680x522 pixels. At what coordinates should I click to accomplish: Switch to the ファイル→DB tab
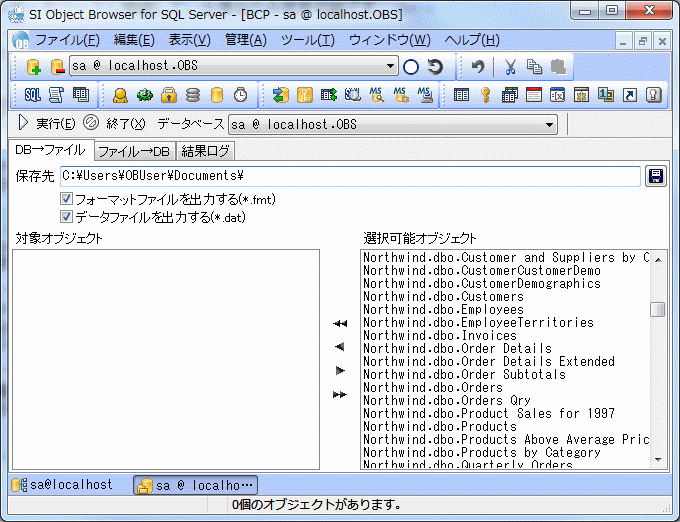[x=134, y=151]
